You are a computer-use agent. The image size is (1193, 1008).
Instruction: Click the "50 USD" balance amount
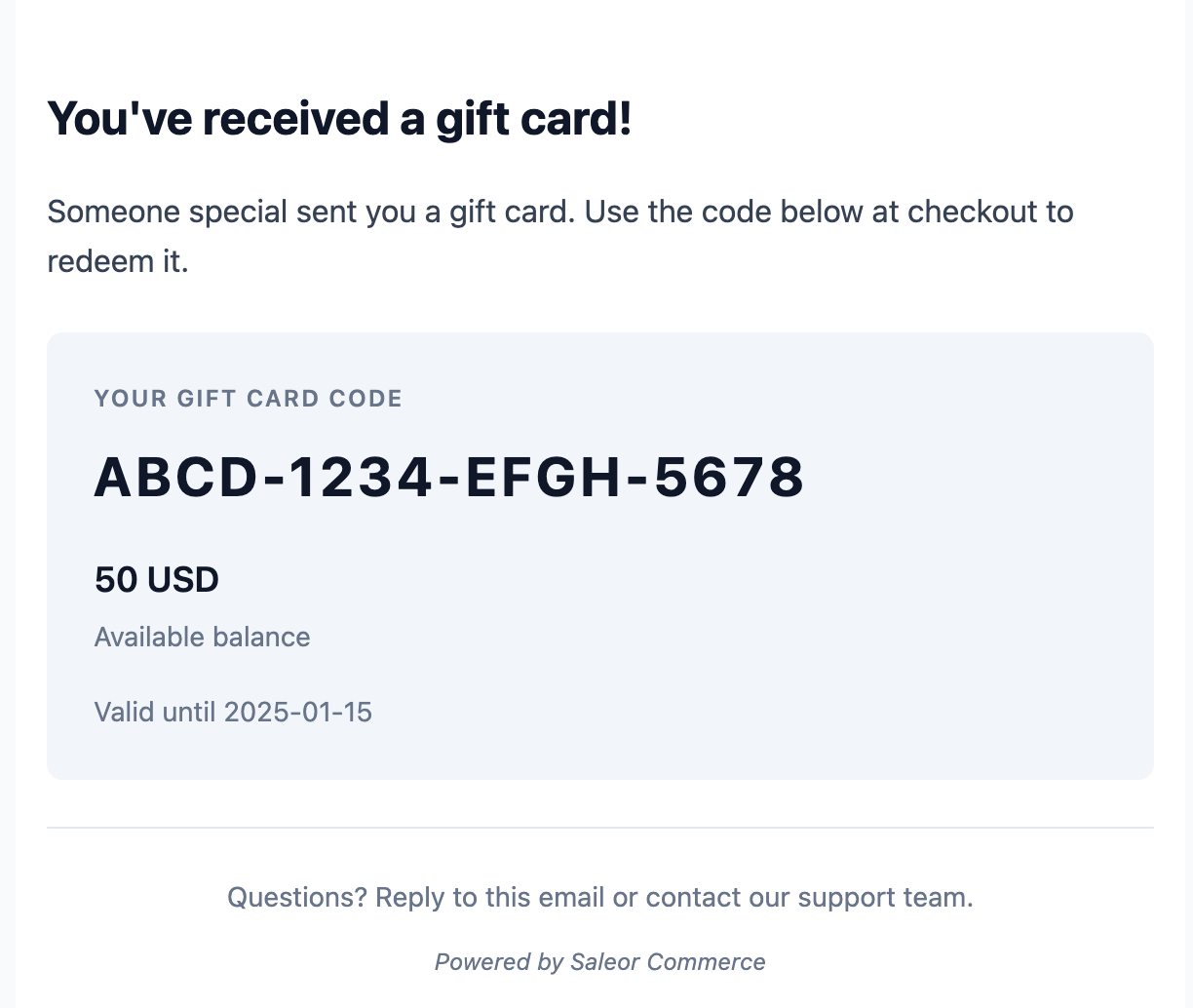[156, 580]
